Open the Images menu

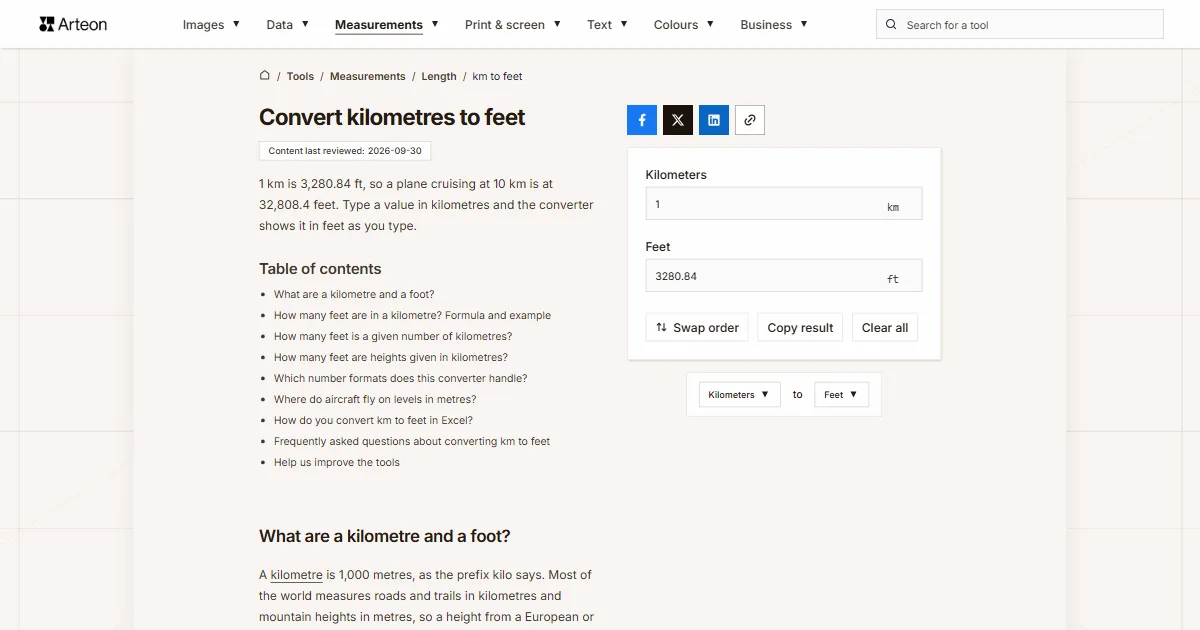coord(211,25)
